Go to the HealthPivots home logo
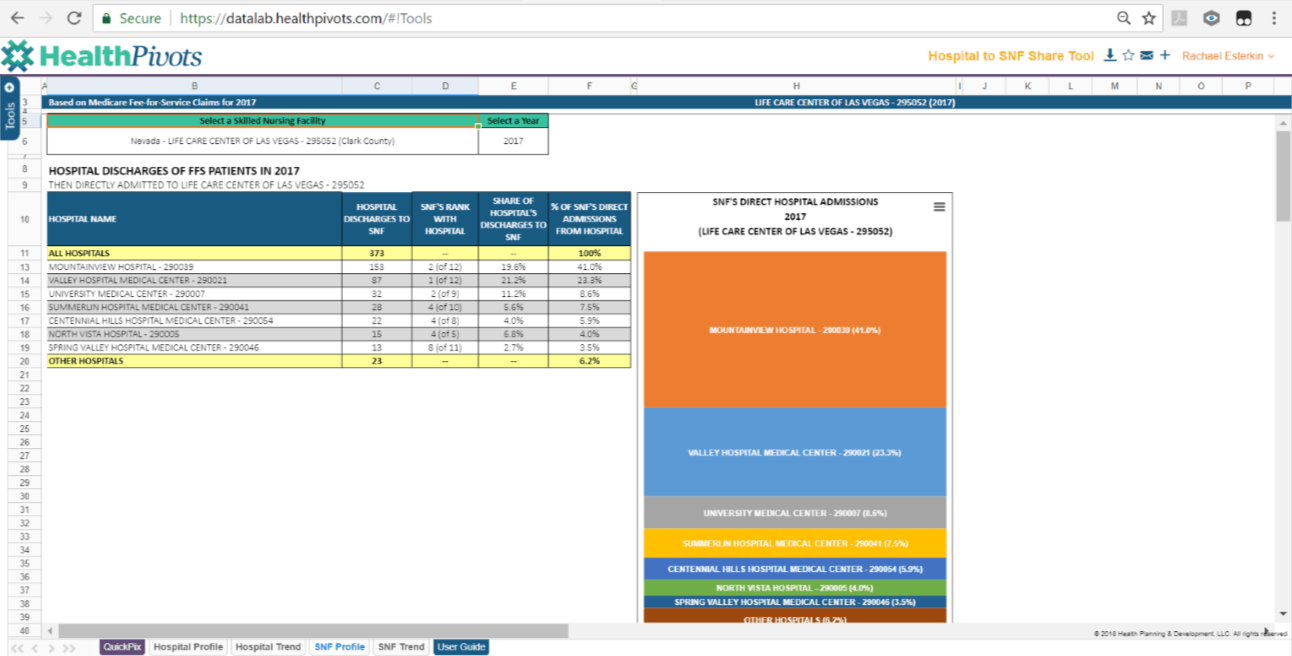 tap(102, 56)
